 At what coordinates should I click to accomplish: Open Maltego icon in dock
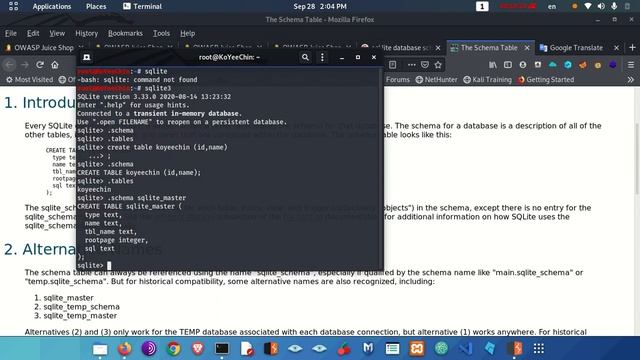point(368,348)
